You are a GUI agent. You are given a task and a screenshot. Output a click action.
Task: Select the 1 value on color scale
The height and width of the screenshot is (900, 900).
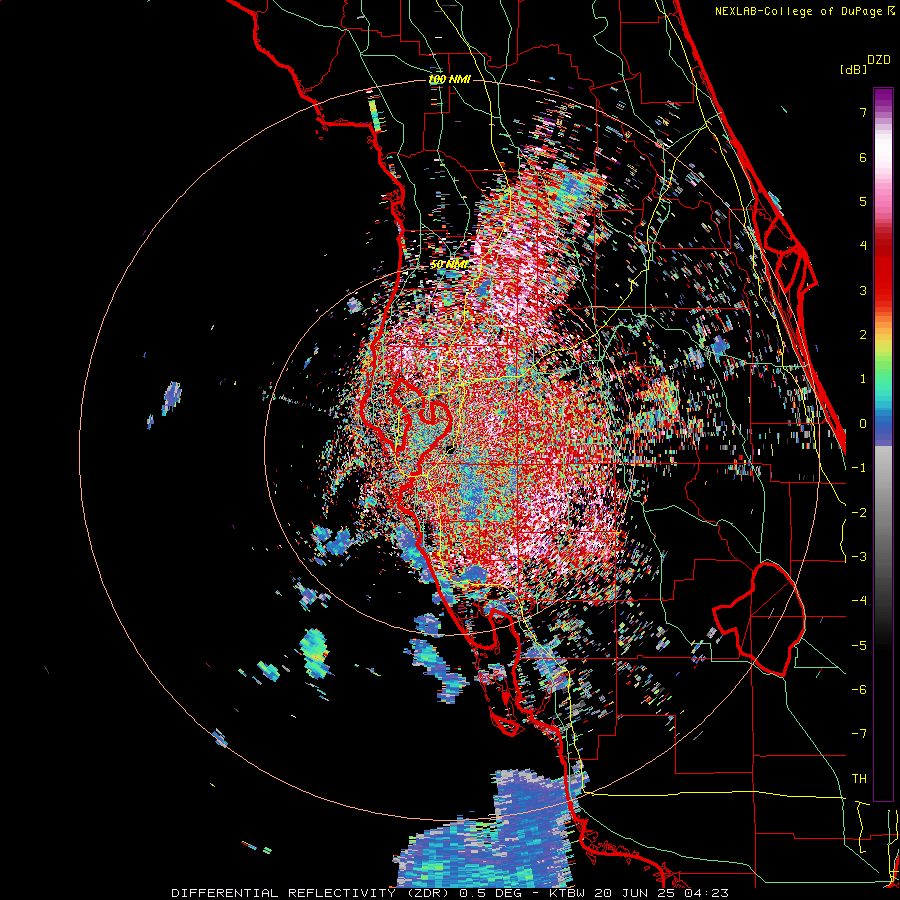pyautogui.click(x=863, y=379)
